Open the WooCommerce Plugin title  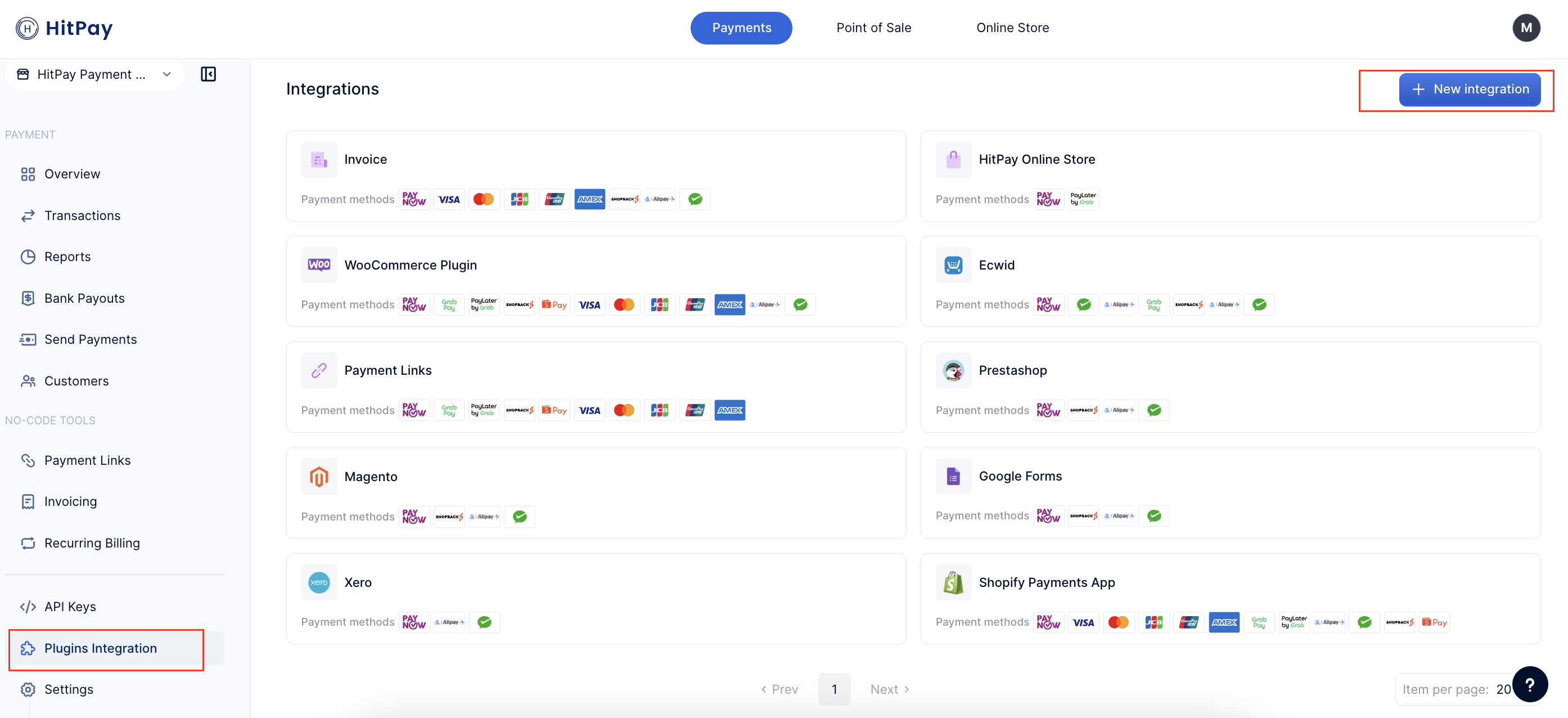click(x=410, y=265)
